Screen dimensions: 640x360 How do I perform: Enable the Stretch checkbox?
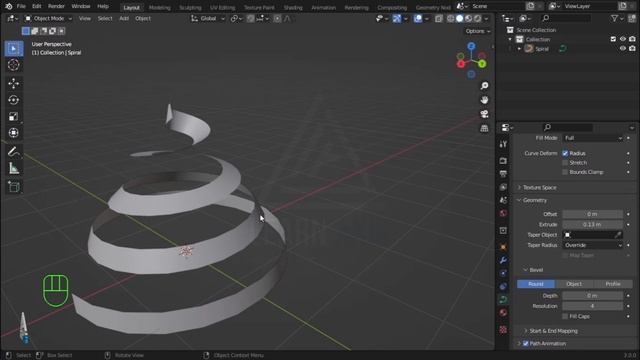[565, 163]
